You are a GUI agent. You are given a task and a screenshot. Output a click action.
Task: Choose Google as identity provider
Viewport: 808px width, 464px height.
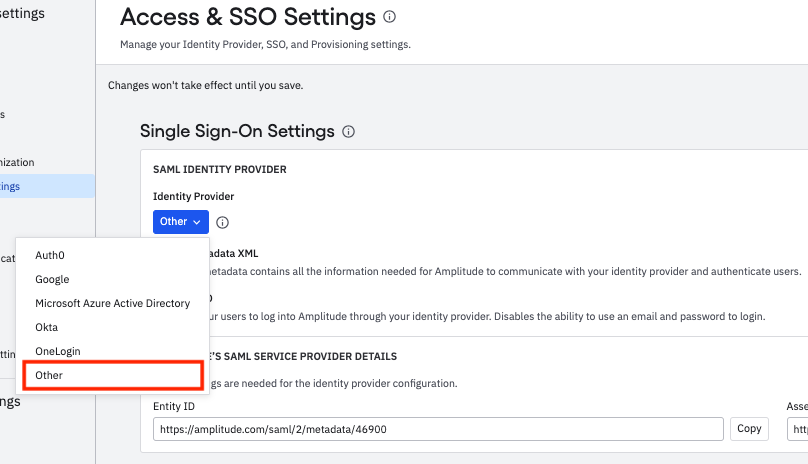pos(52,279)
